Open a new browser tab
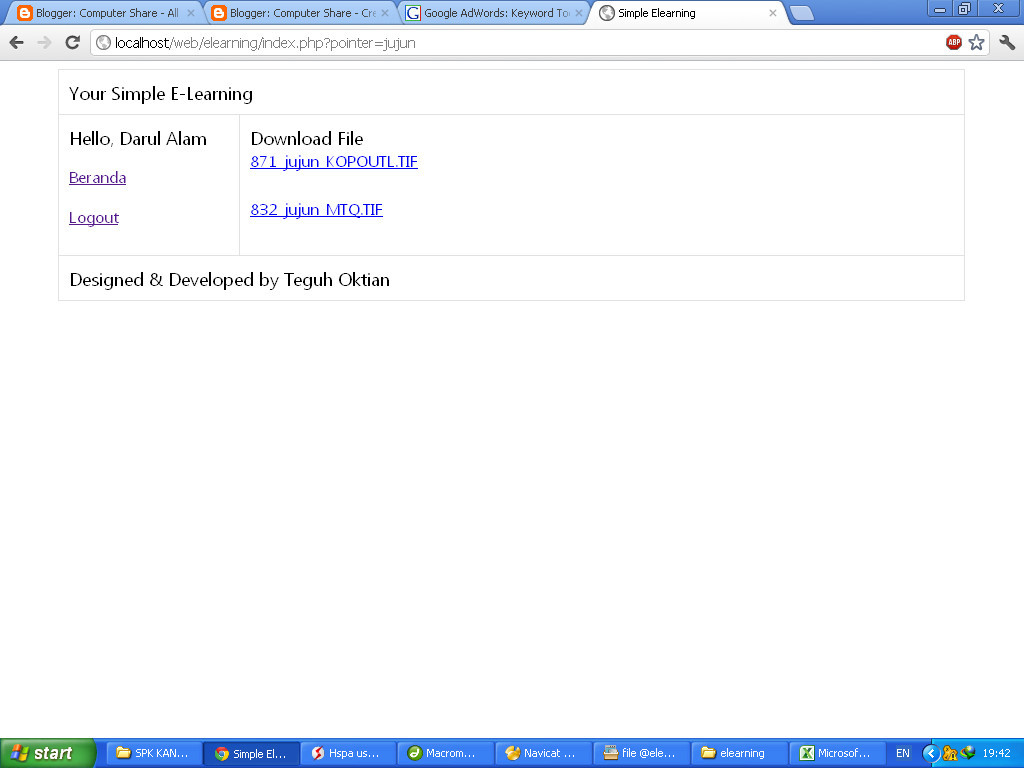 800,13
